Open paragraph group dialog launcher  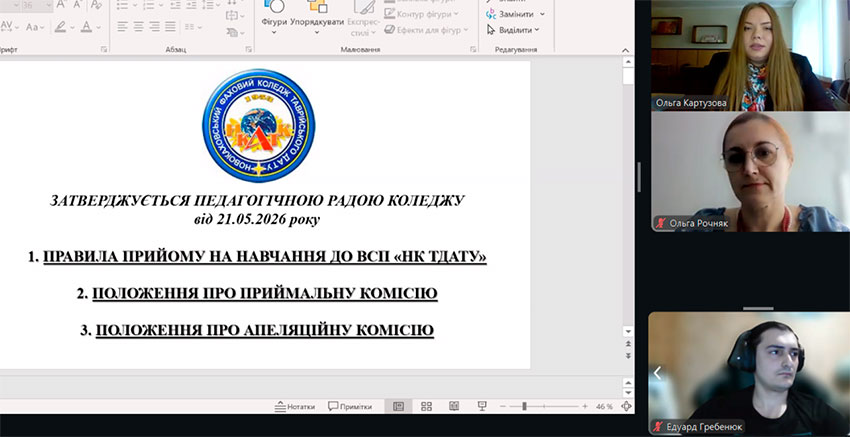click(248, 49)
